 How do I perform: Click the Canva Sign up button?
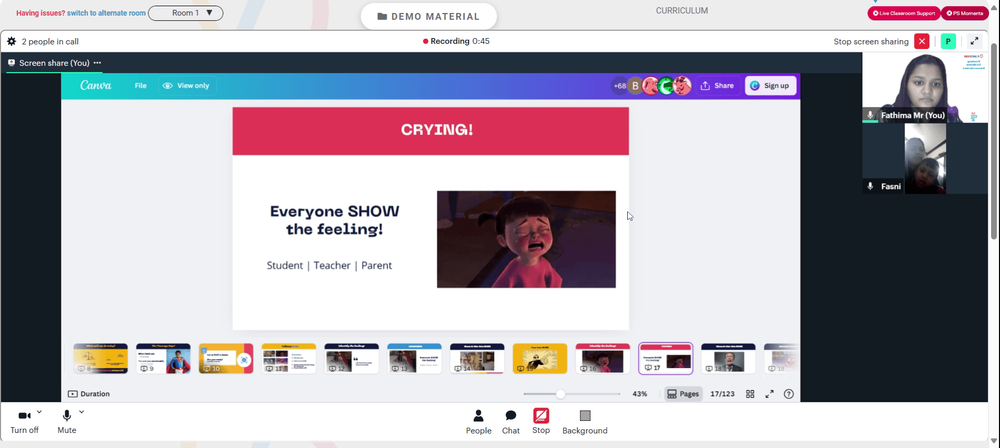770,86
